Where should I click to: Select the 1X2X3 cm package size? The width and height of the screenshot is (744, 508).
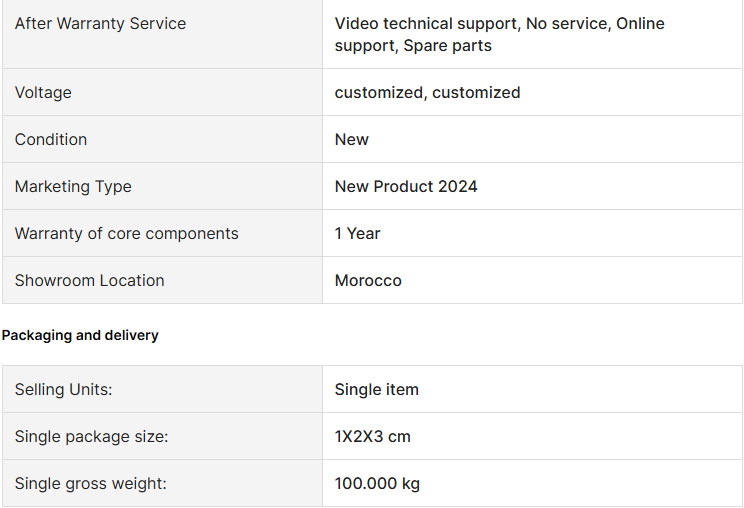[372, 436]
